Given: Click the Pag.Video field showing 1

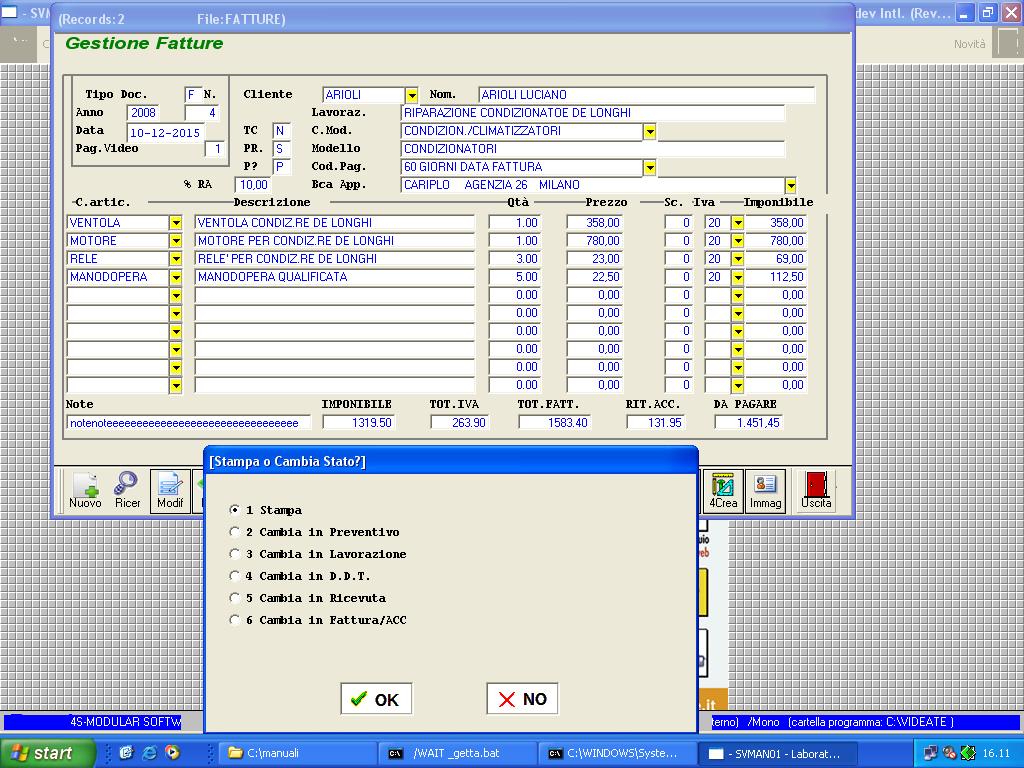Looking at the screenshot, I should coord(216,149).
